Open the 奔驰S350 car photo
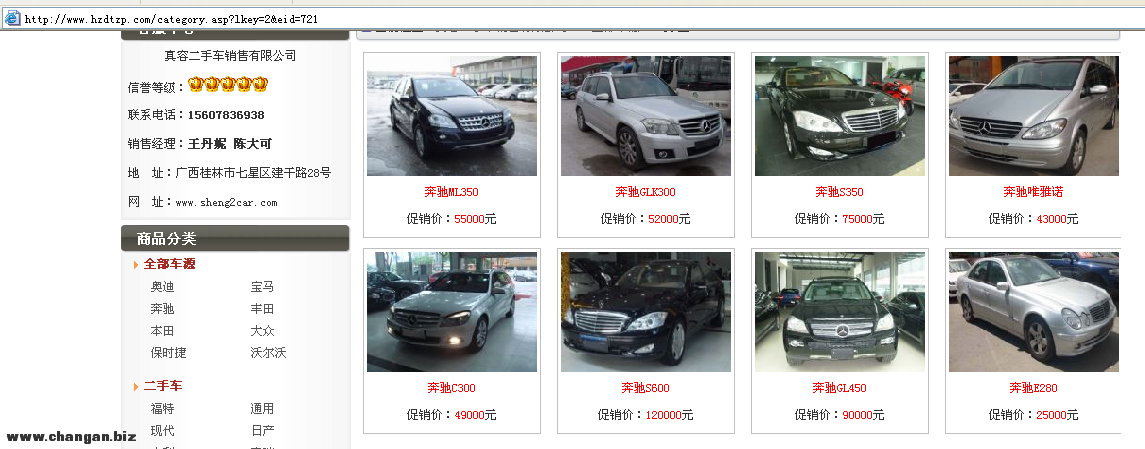Viewport: 1145px width, 449px height. [840, 116]
